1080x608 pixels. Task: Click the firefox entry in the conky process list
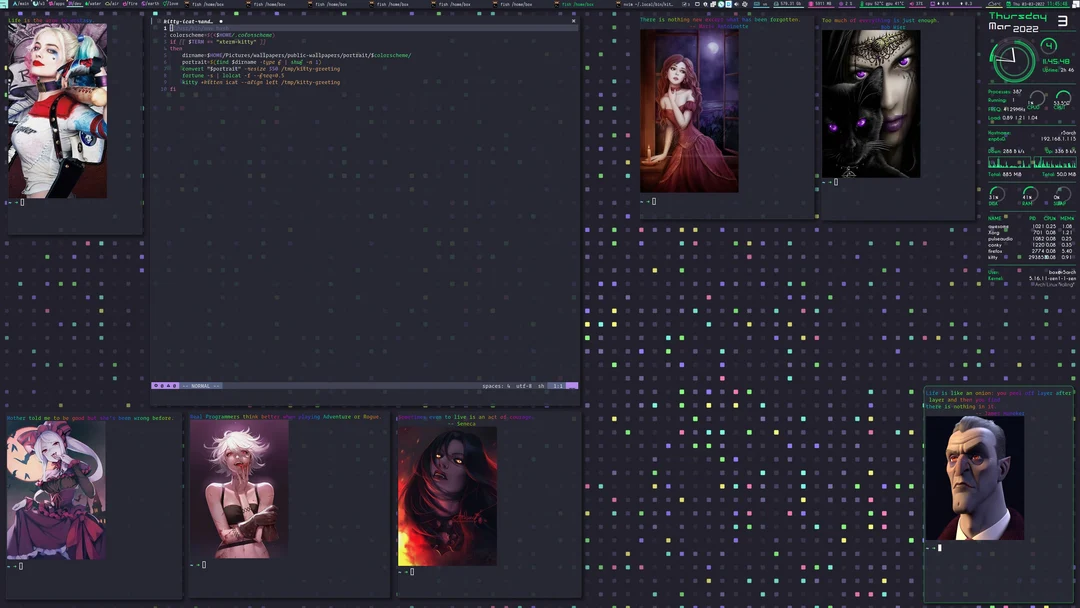coord(993,250)
